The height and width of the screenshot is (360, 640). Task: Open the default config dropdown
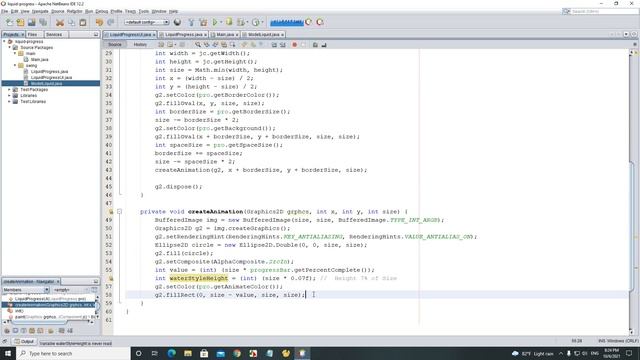click(147, 22)
